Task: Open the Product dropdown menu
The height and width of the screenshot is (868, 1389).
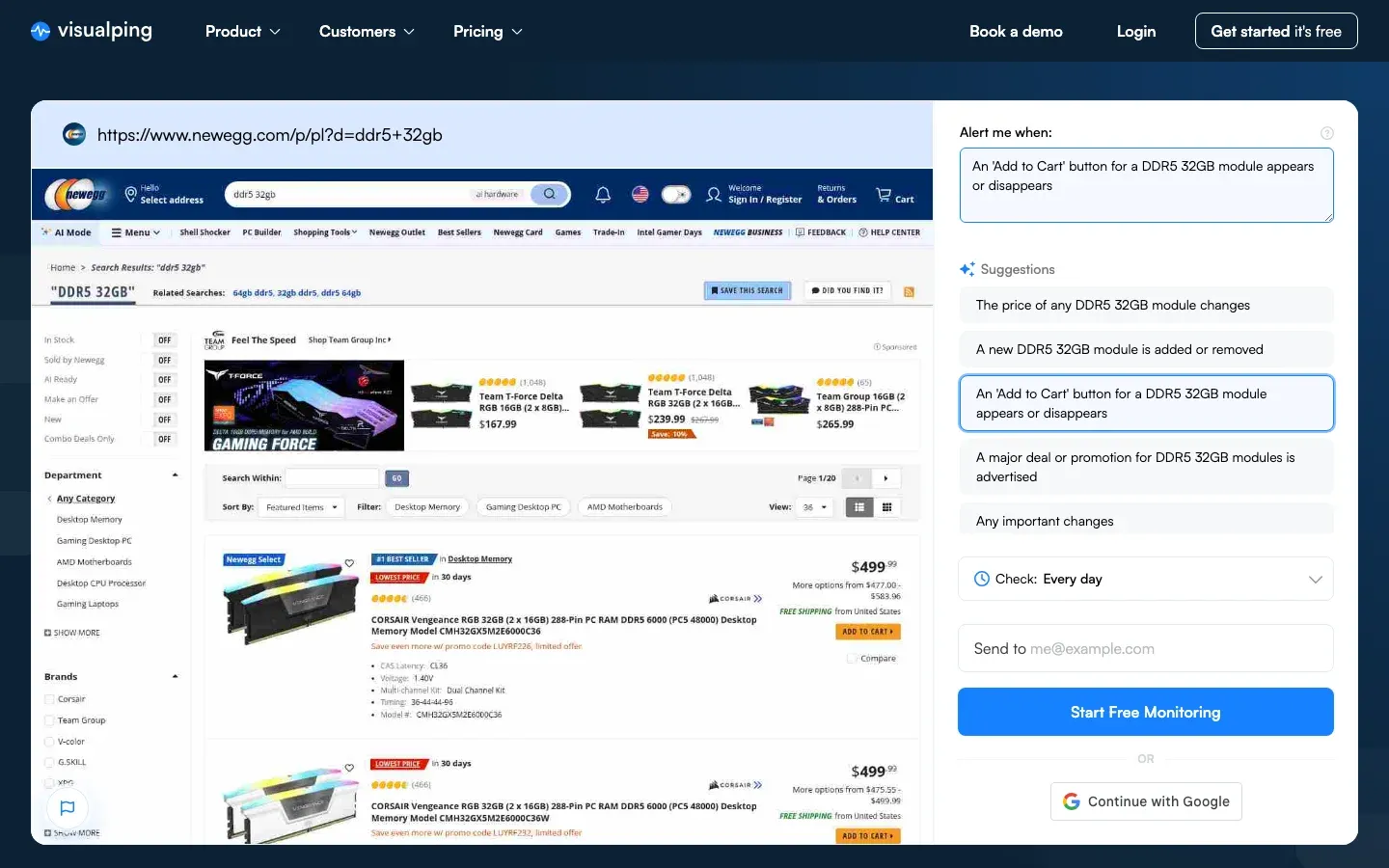Action: tap(243, 31)
